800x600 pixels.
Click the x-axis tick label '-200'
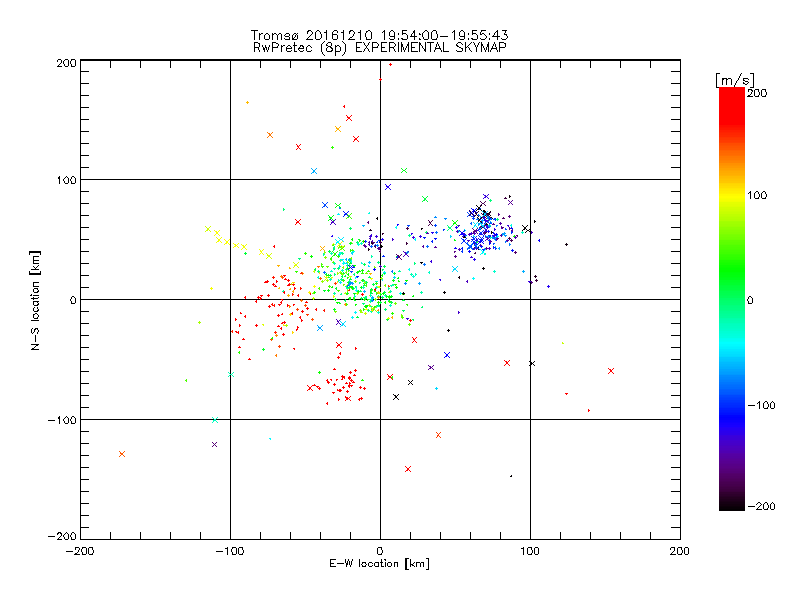coord(80,551)
